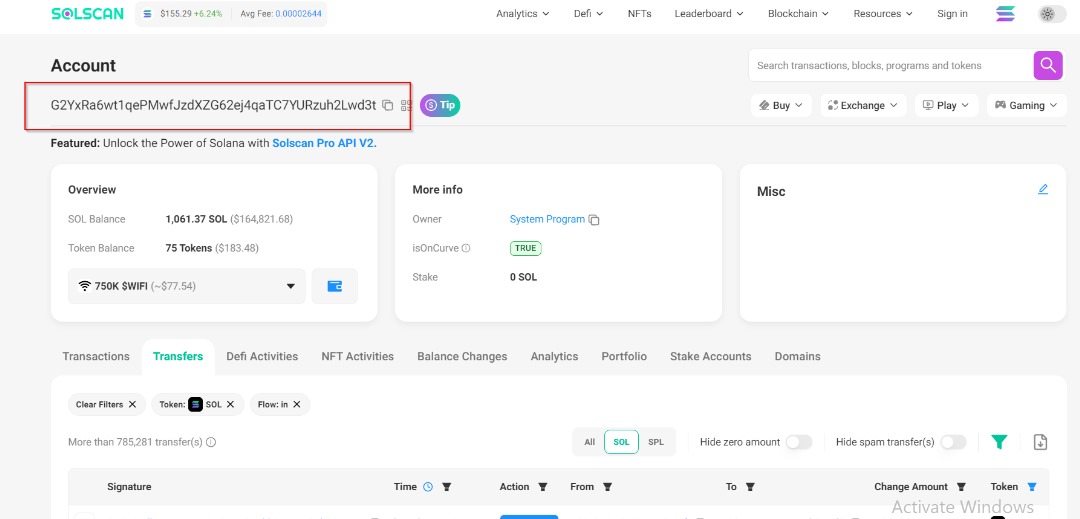Select the Transfers tab
This screenshot has width=1080, height=519.
[178, 357]
